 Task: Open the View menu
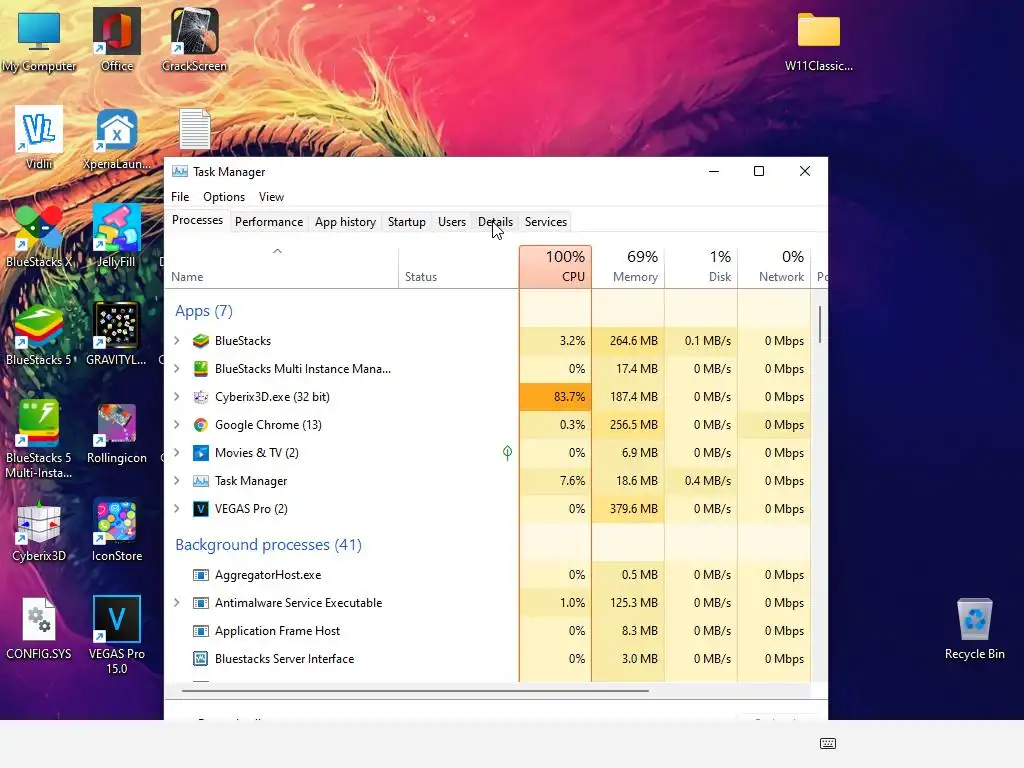tap(271, 197)
